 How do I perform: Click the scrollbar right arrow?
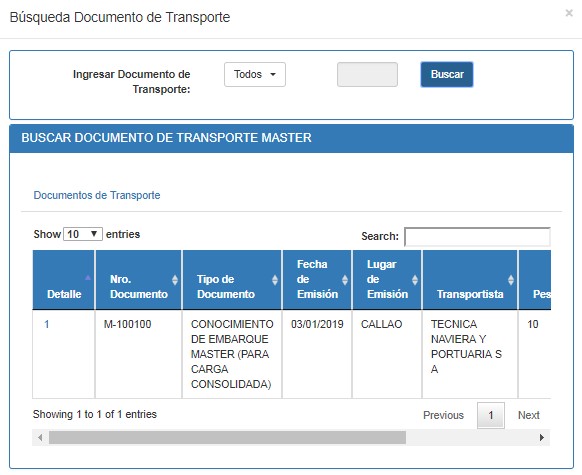pyautogui.click(x=542, y=438)
